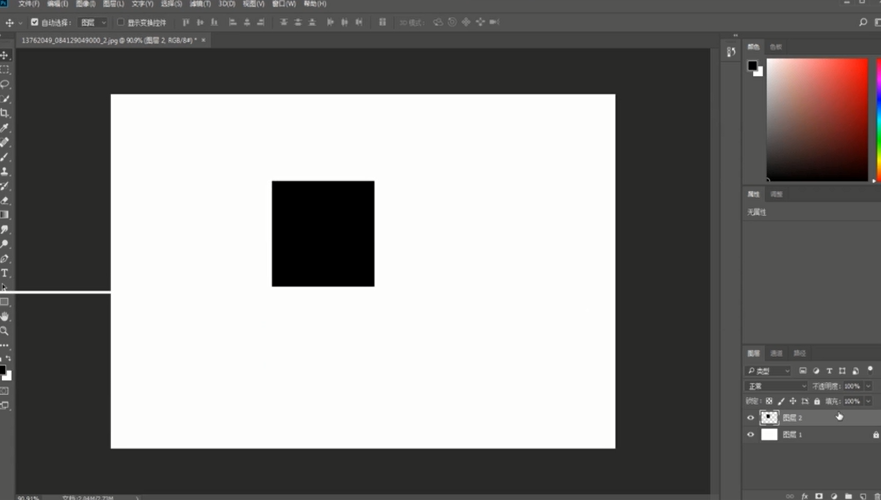Hide 图层 1 with its eye icon
The width and height of the screenshot is (881, 500).
[x=751, y=434]
